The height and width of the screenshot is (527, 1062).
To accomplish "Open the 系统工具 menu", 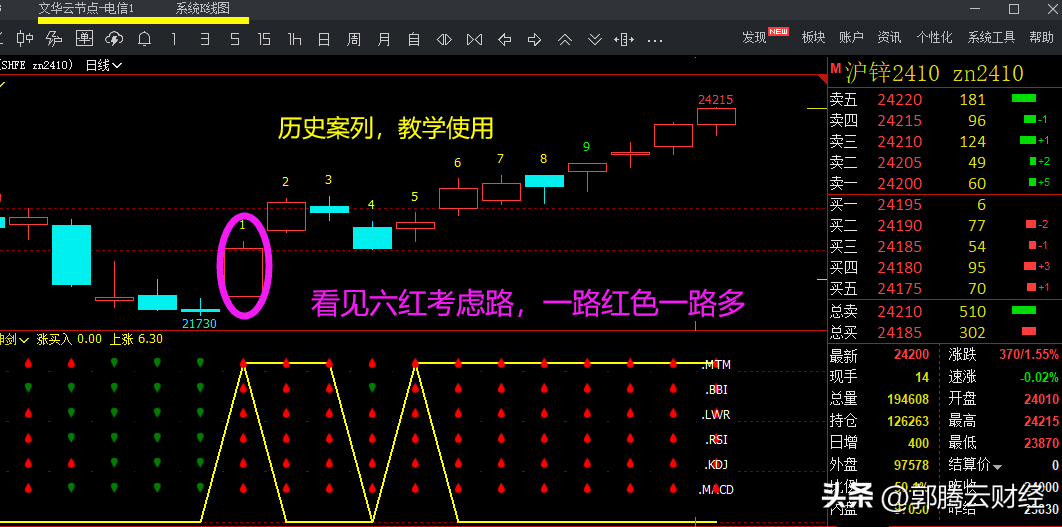I will point(991,37).
